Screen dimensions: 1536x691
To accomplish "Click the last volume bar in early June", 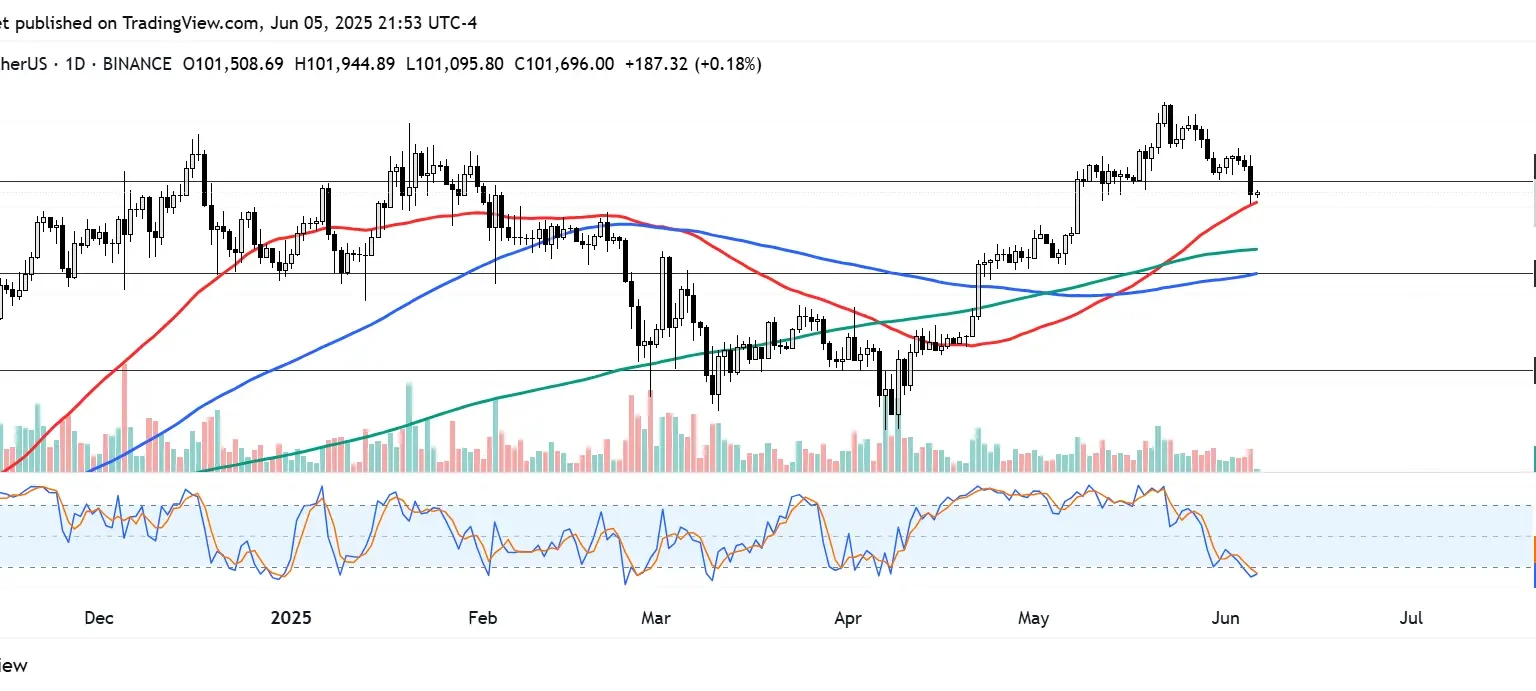I will click(x=1257, y=469).
